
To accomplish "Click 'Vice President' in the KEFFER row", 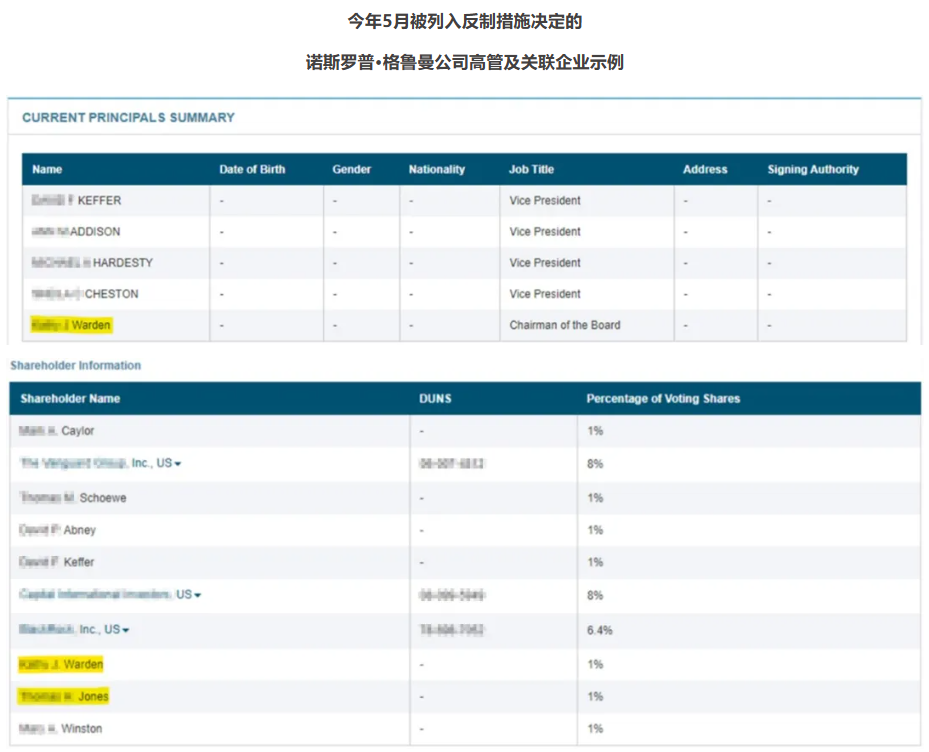I will click(545, 200).
